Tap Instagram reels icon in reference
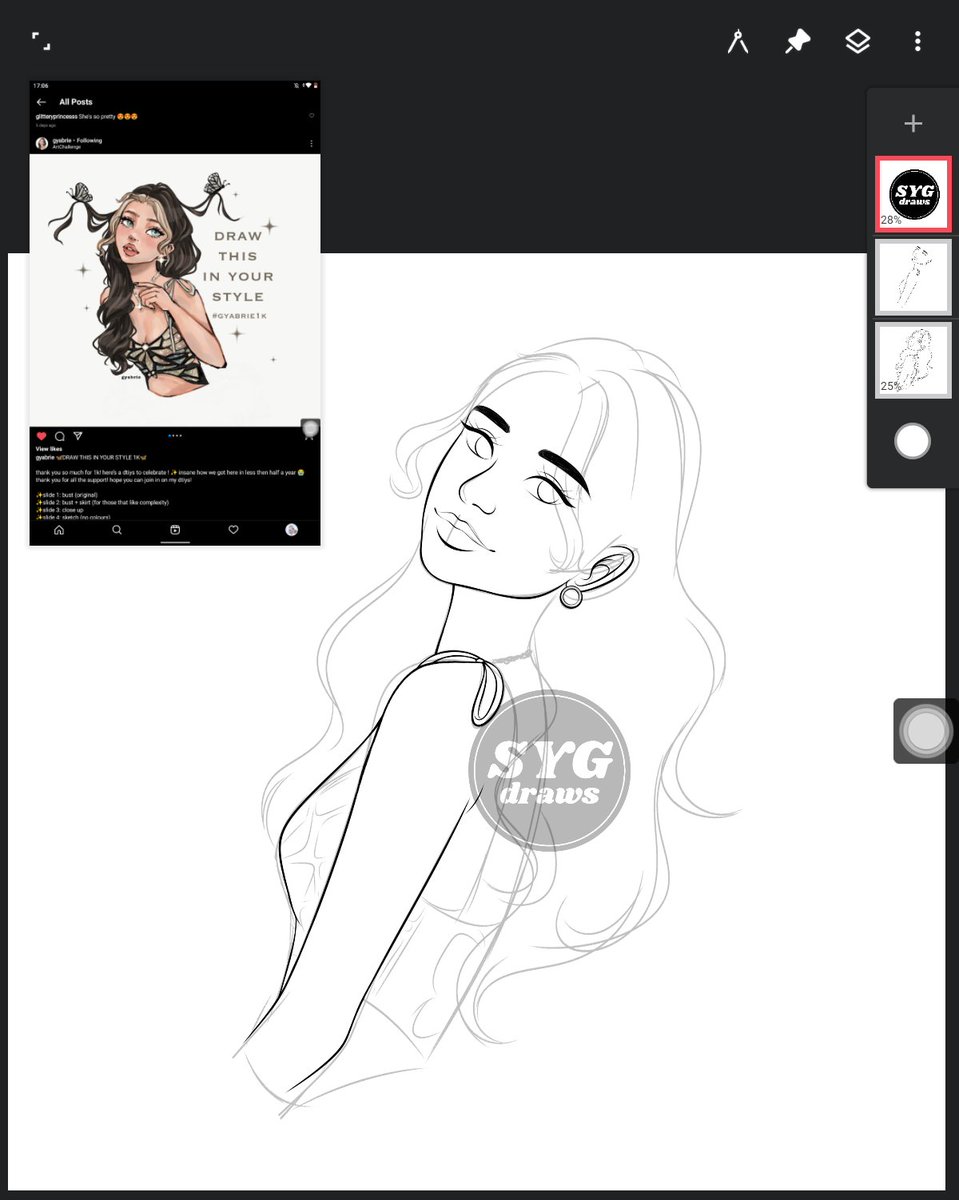Viewport: 959px width, 1200px height. [x=175, y=530]
